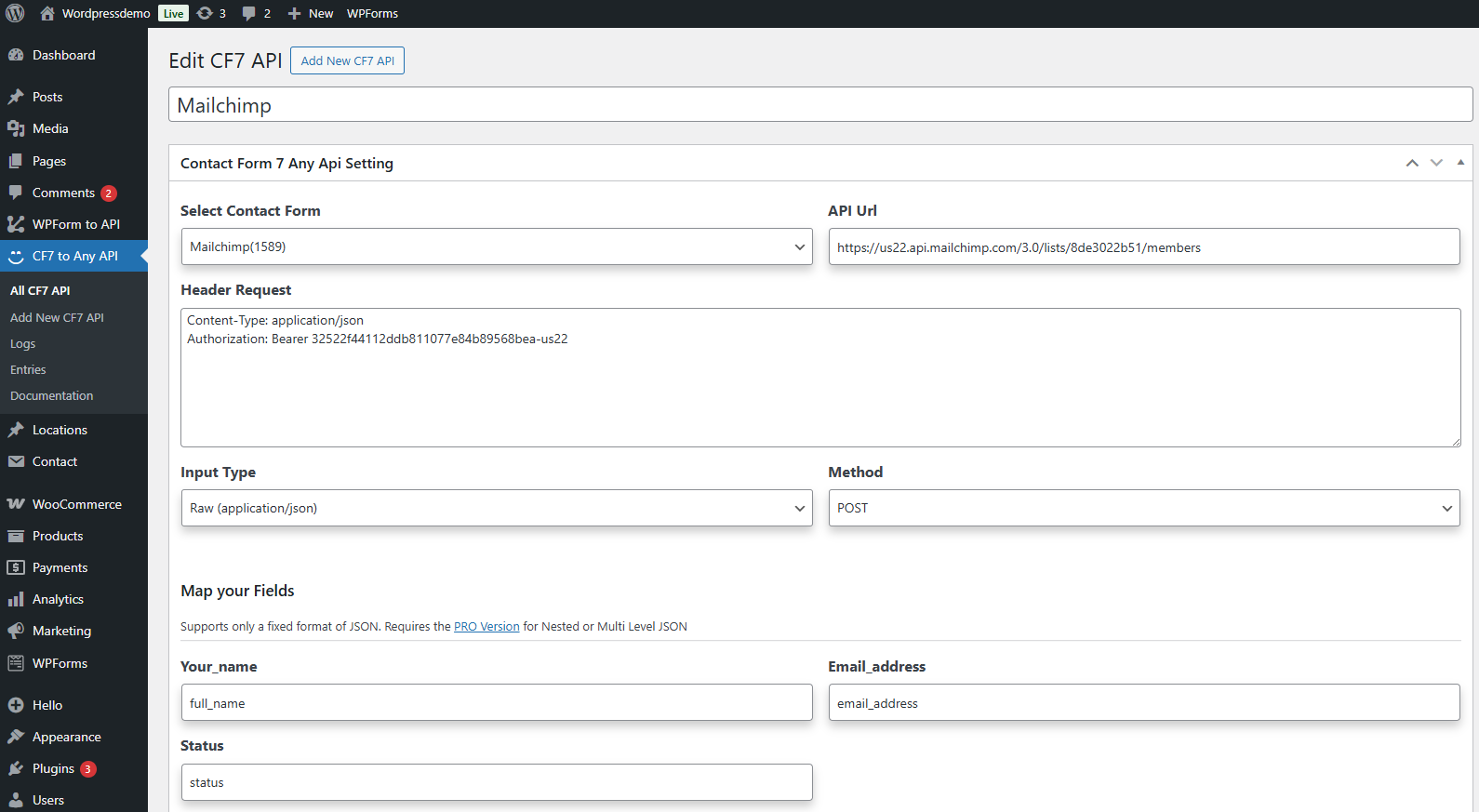
Task: Click into the Header Request textarea
Action: point(820,378)
